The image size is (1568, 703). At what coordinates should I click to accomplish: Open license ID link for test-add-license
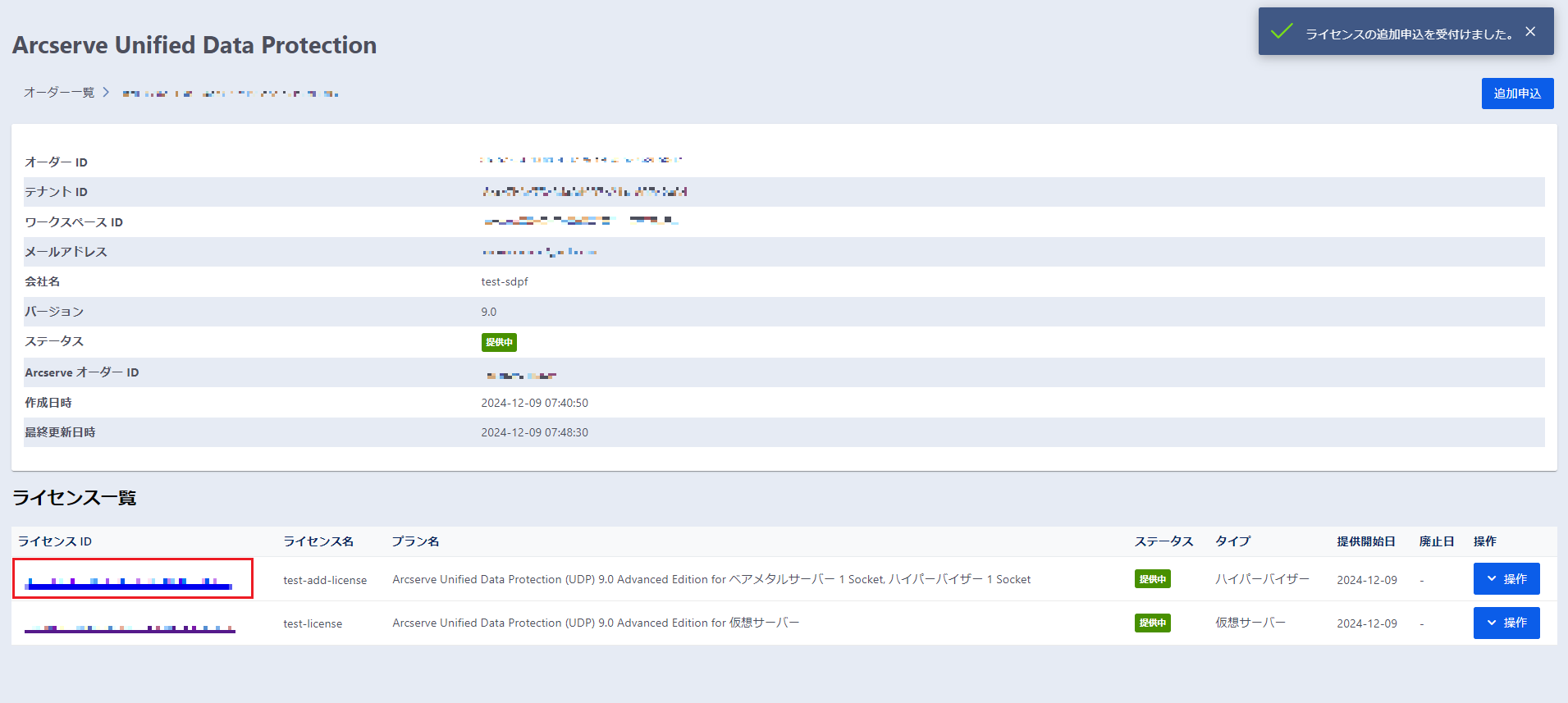[130, 583]
